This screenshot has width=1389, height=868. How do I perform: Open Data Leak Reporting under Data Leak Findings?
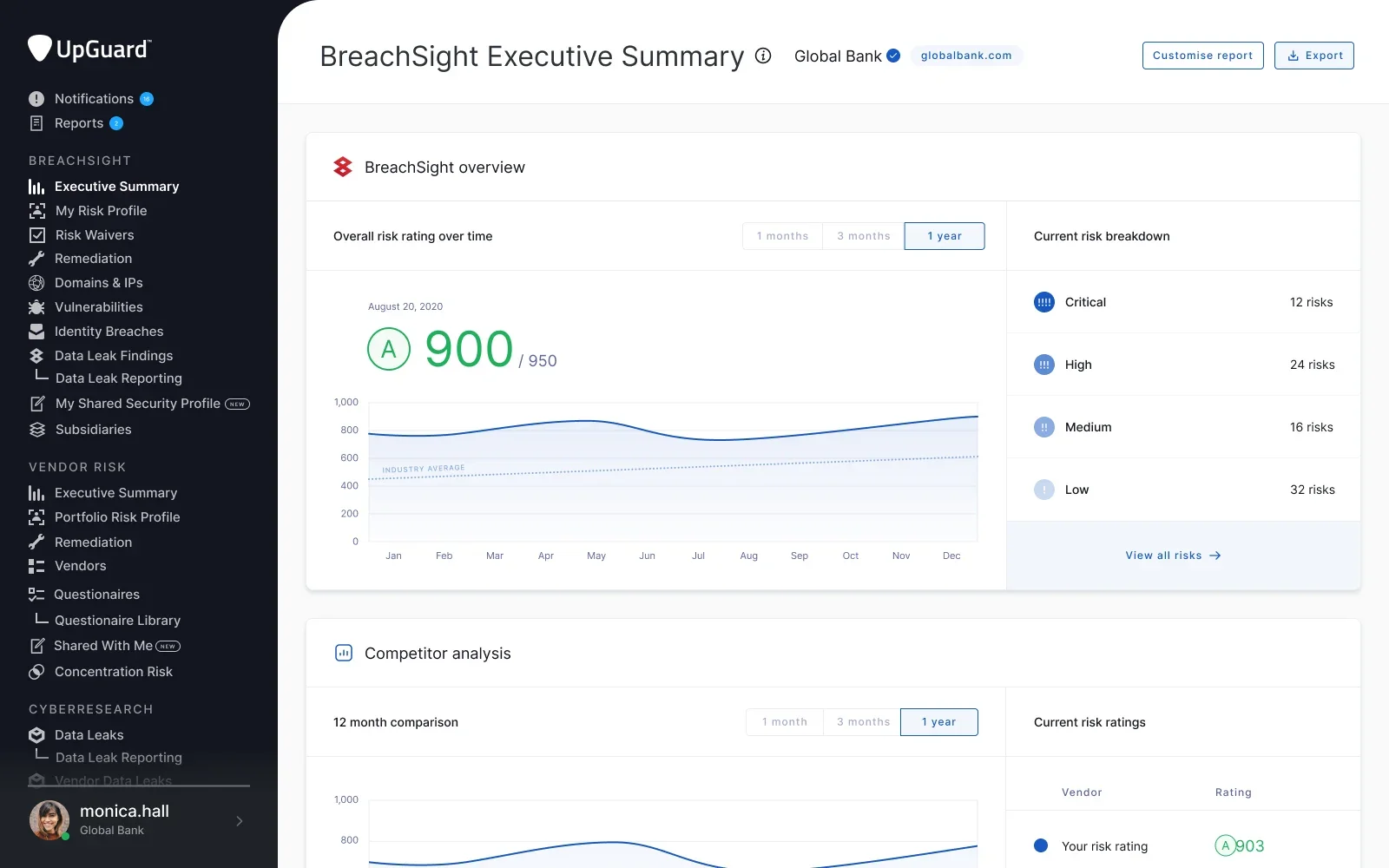point(118,378)
